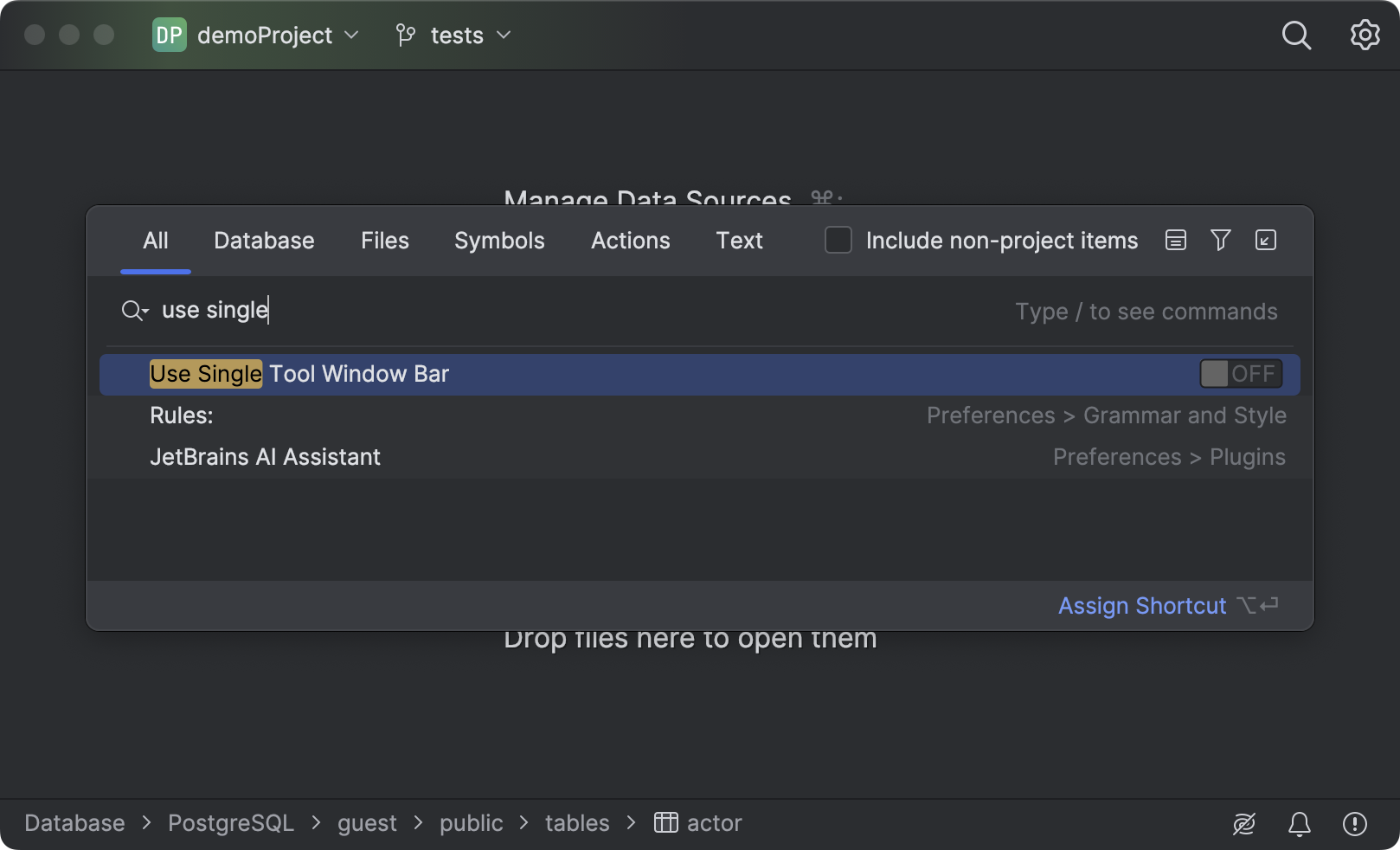Click the preview panel icon in the search popup

[x=1175, y=240]
